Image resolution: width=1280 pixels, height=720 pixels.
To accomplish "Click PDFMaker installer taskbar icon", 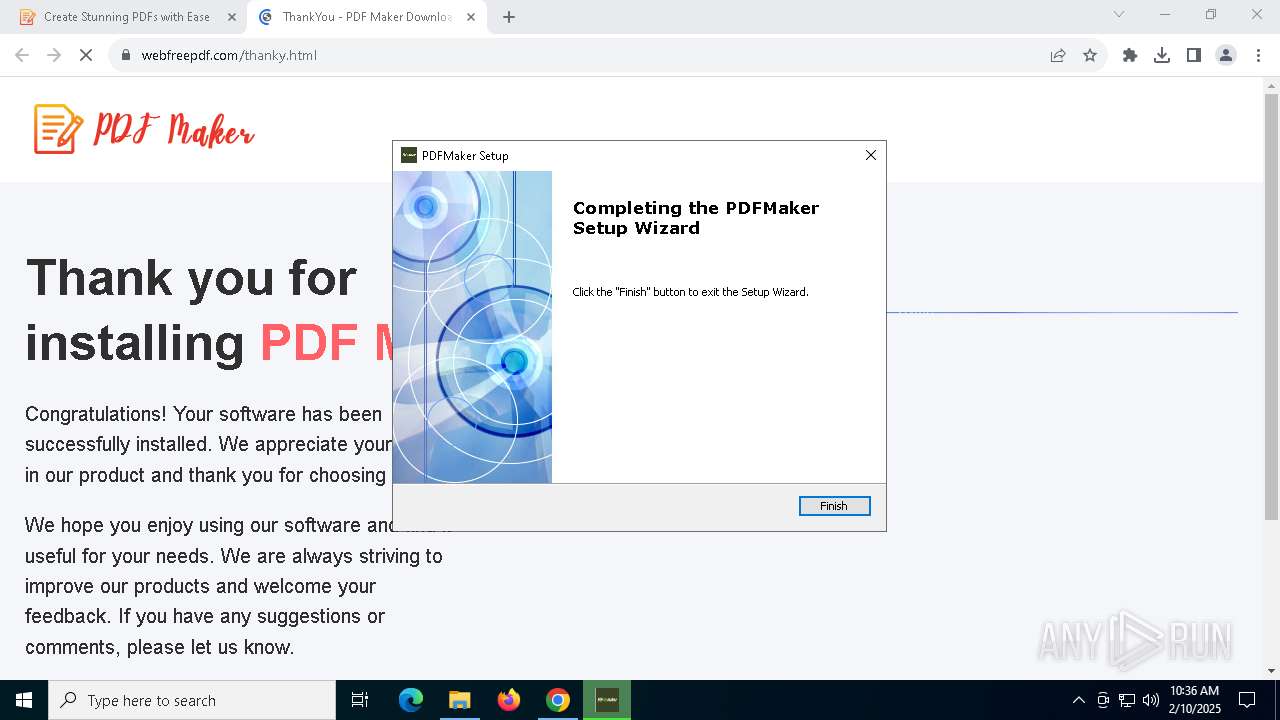I will [x=607, y=700].
